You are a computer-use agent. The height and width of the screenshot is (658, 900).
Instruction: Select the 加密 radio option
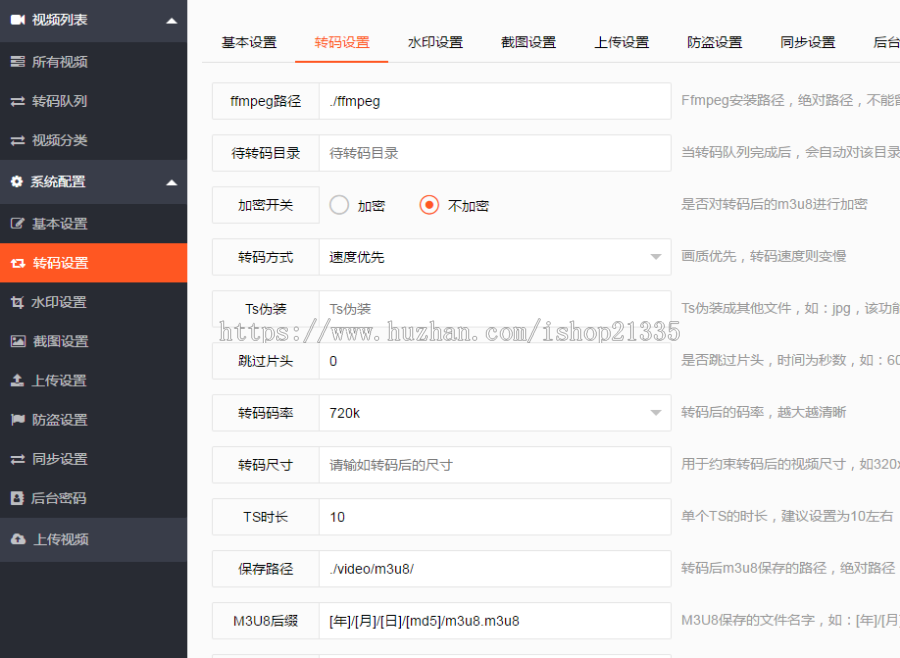[339, 205]
